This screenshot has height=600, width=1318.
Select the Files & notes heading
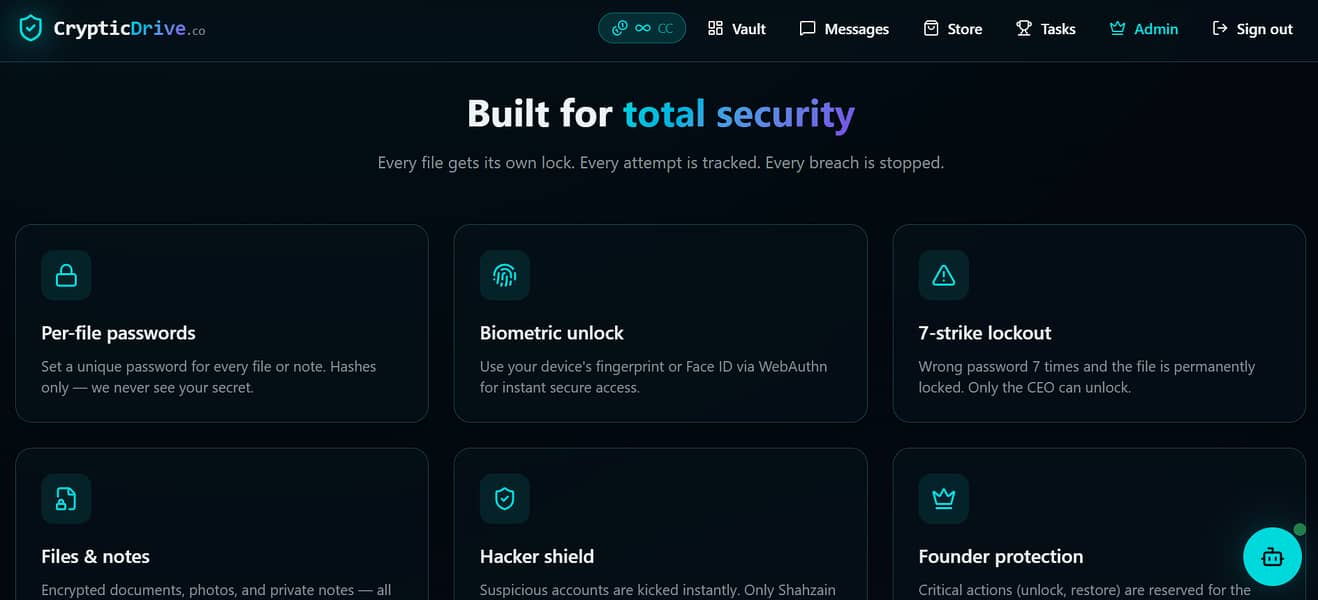pos(95,557)
